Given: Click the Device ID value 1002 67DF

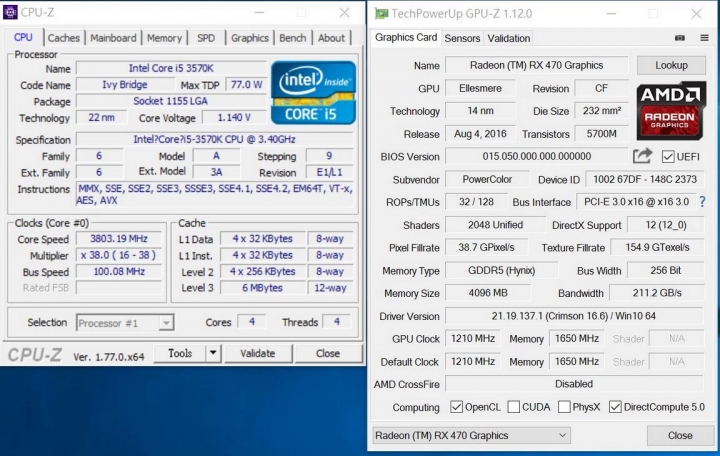Looking at the screenshot, I should pyautogui.click(x=645, y=180).
